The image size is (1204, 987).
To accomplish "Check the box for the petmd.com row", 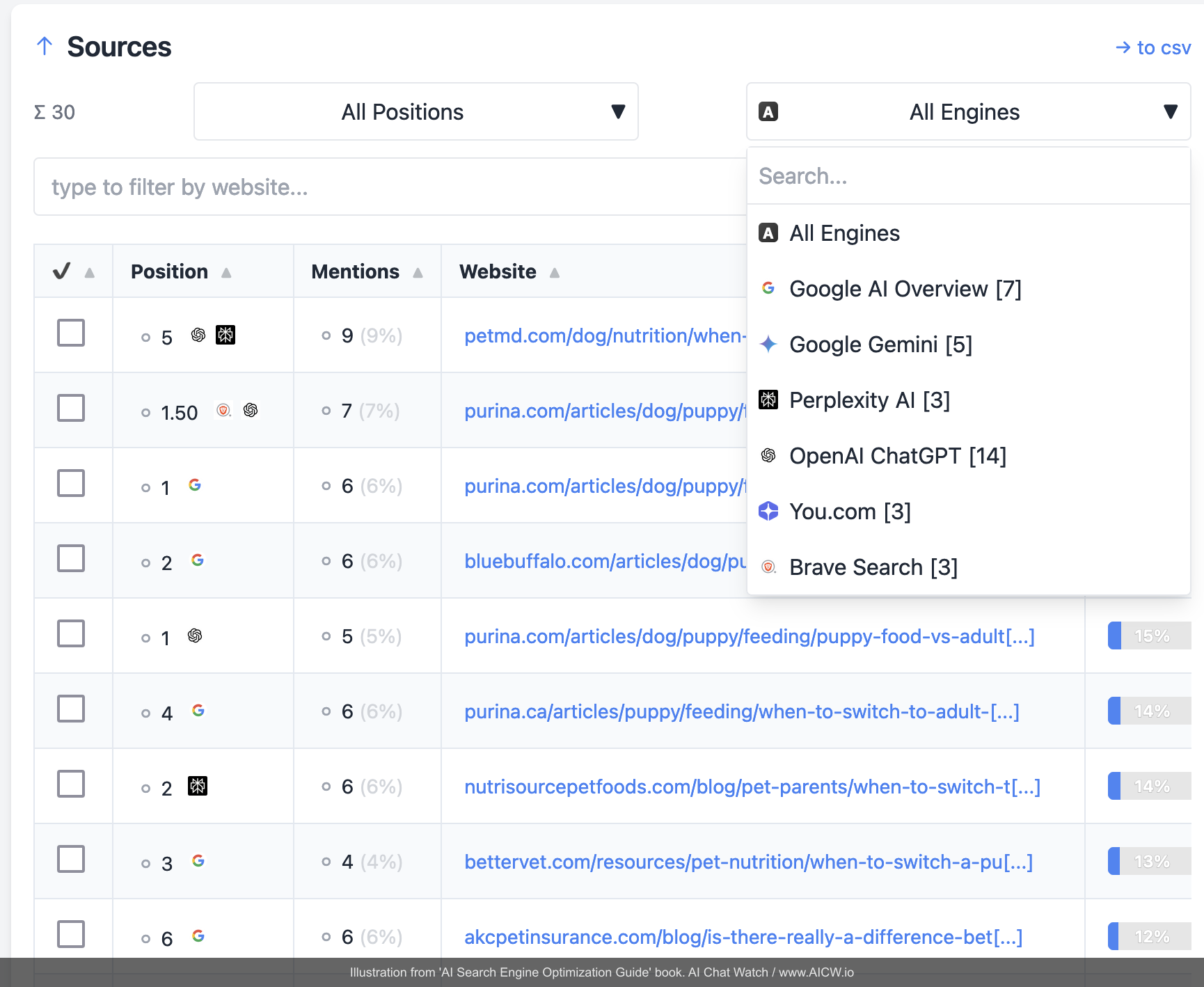I will [x=71, y=333].
